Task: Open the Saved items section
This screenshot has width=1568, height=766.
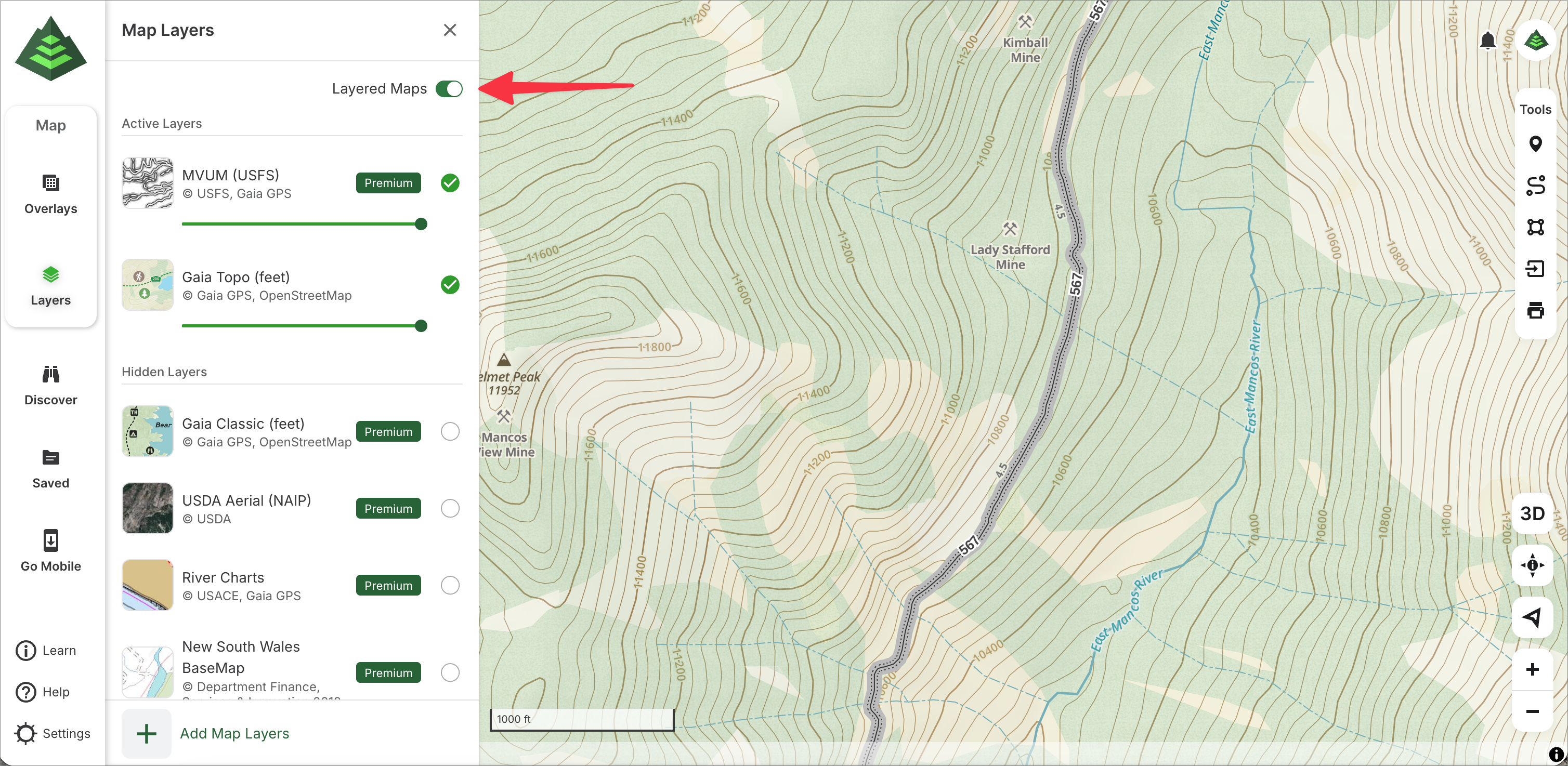Action: click(50, 468)
